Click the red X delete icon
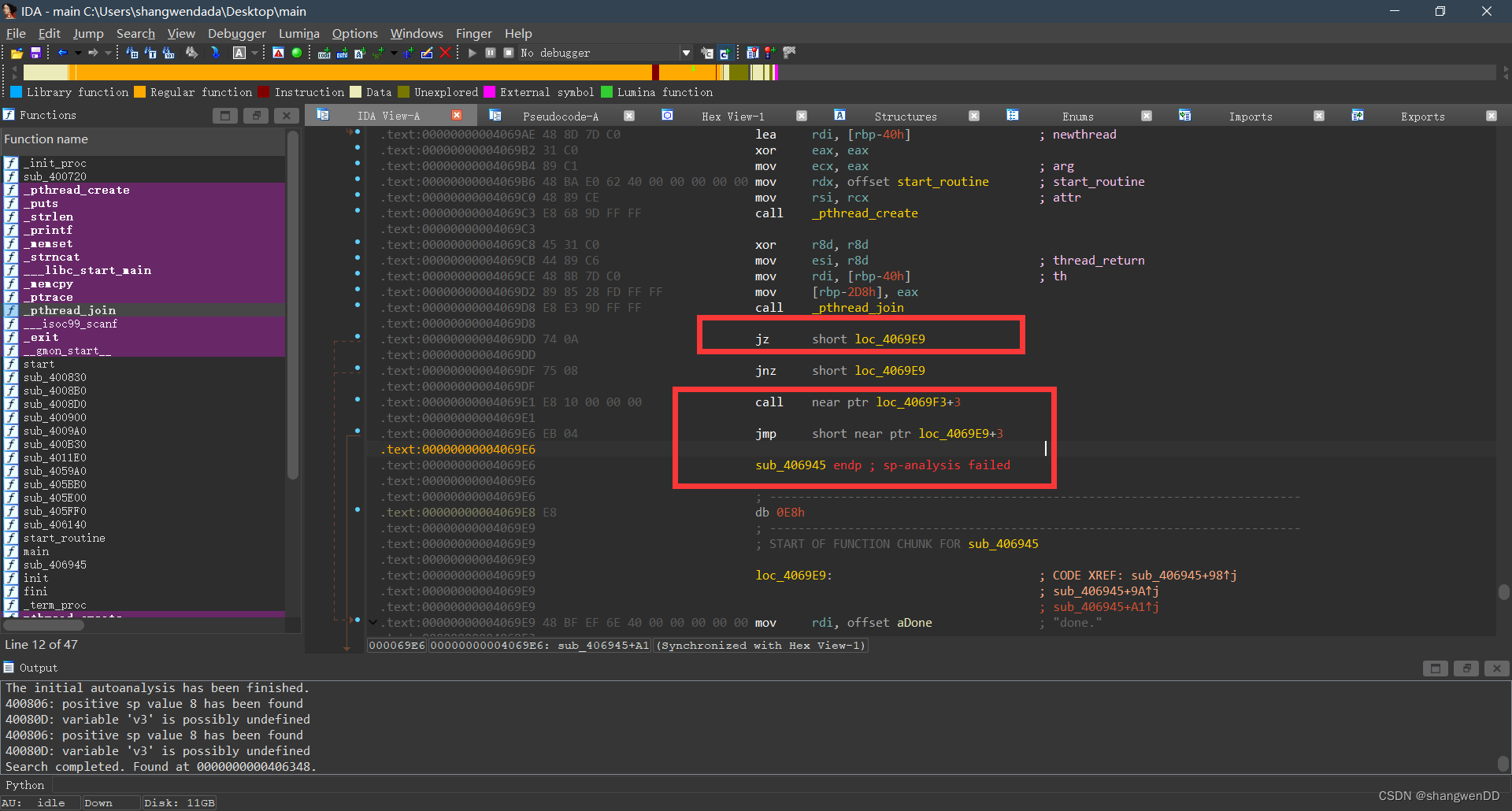 point(445,53)
